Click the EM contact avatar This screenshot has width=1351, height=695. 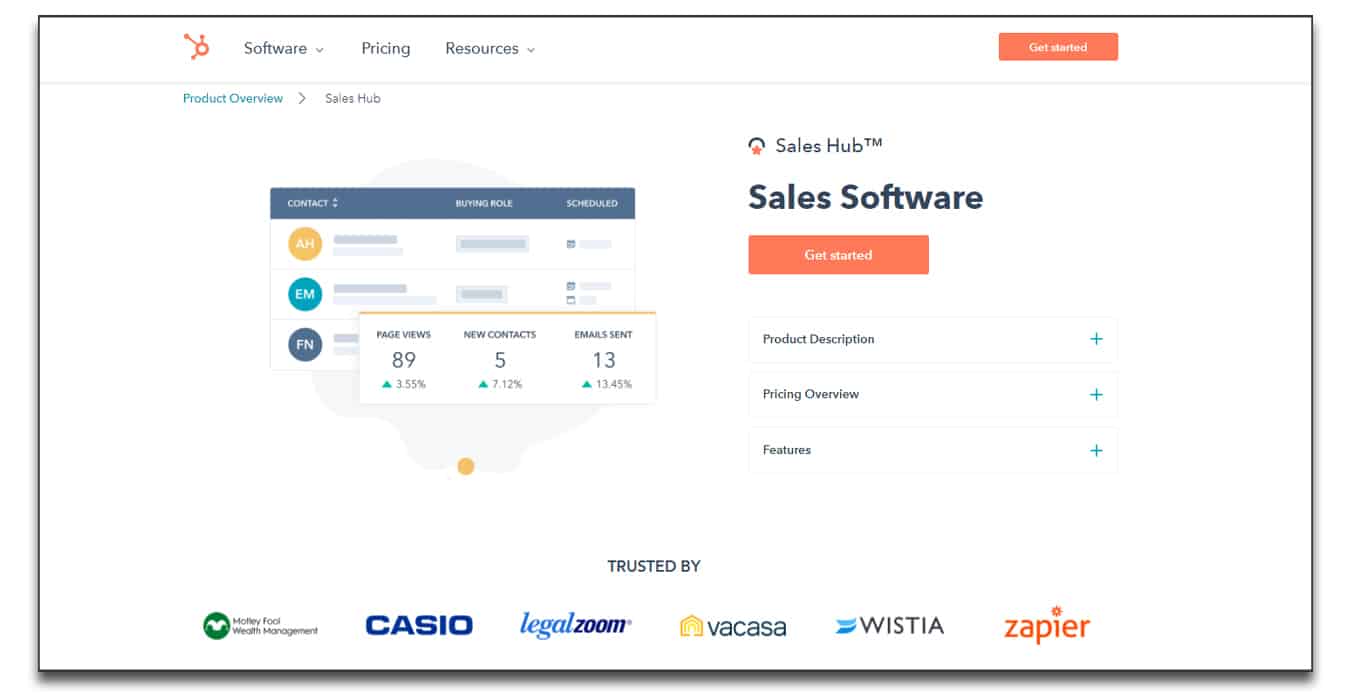[x=305, y=294]
